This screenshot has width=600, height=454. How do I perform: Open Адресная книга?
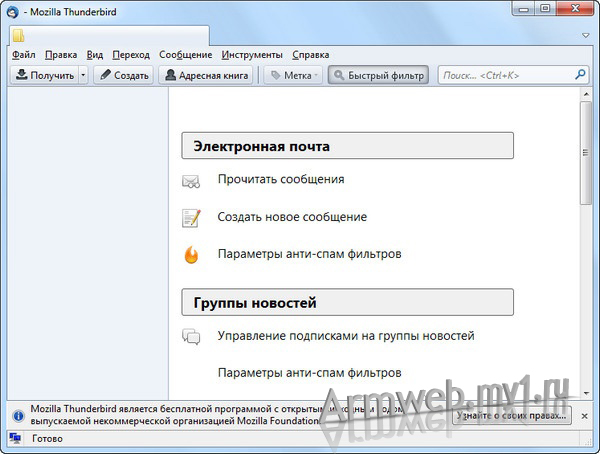click(206, 75)
